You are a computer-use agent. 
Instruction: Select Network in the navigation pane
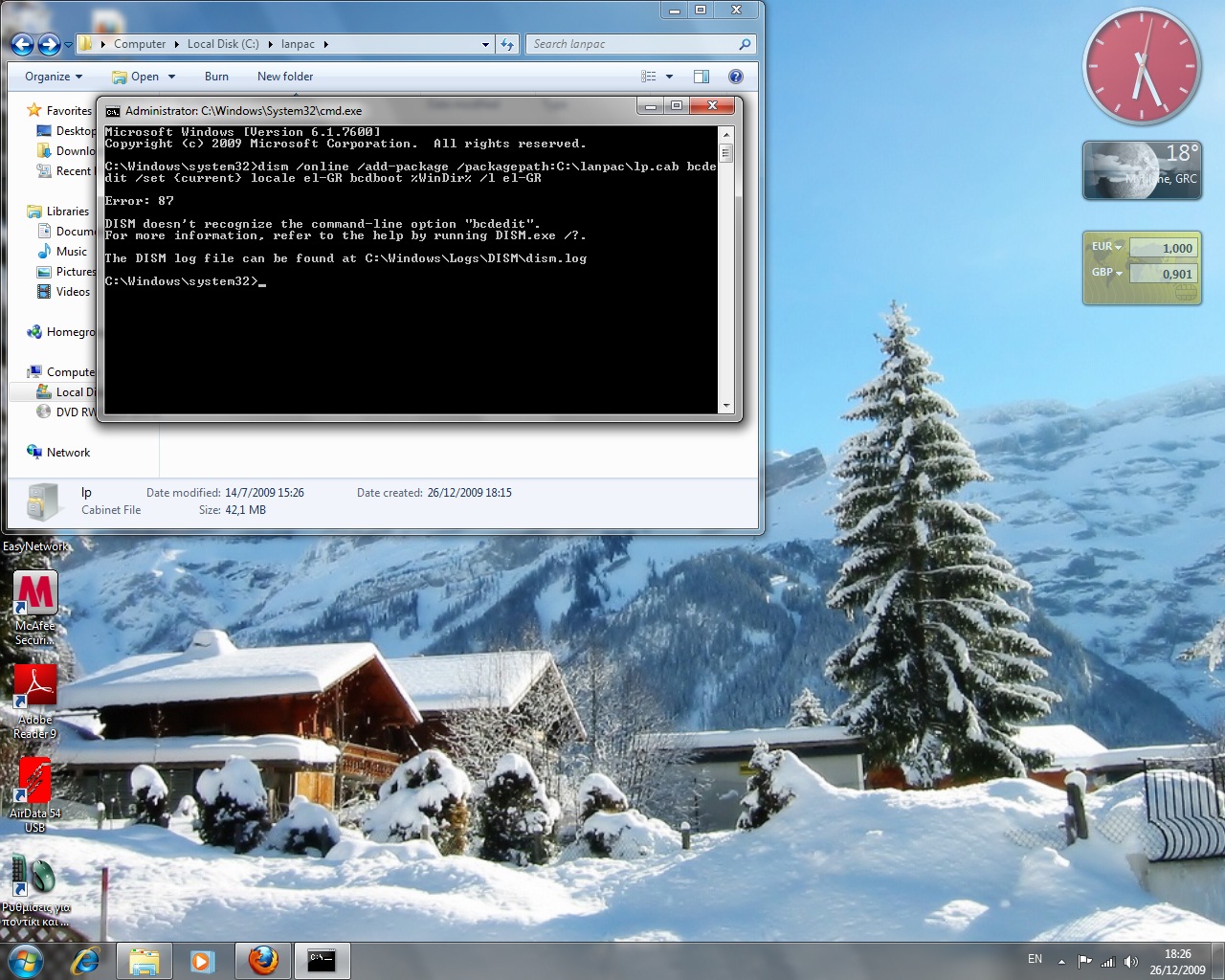tap(68, 453)
